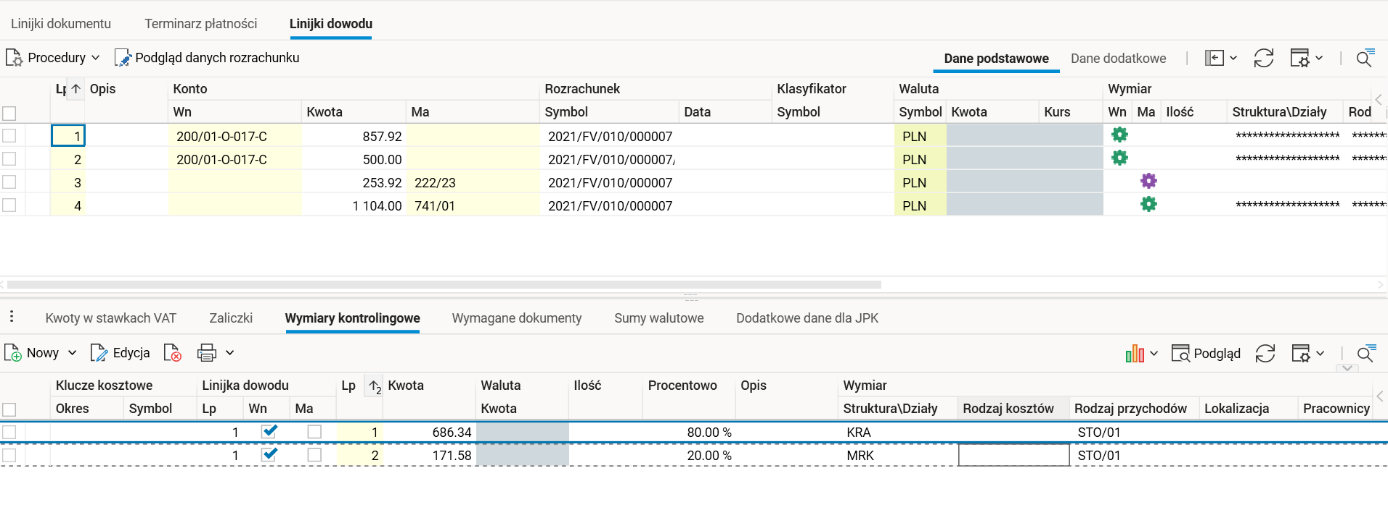
Task: Open the upper grid settings dropdown
Action: pyautogui.click(x=1307, y=58)
